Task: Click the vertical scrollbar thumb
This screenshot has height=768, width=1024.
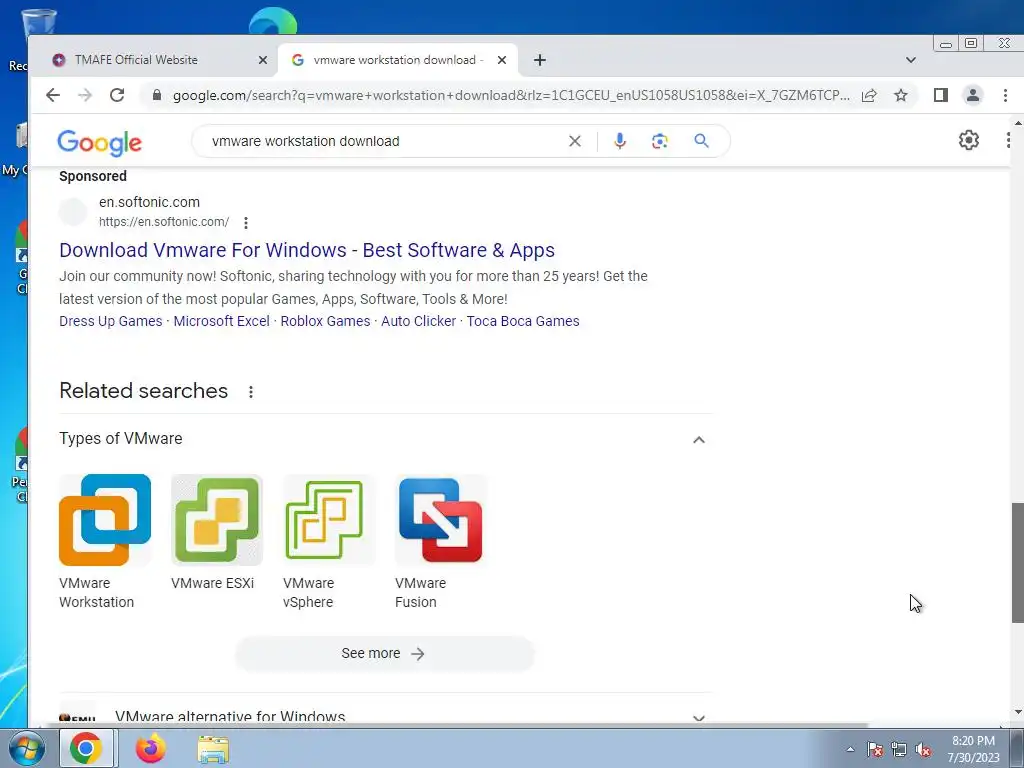Action: [x=1017, y=563]
